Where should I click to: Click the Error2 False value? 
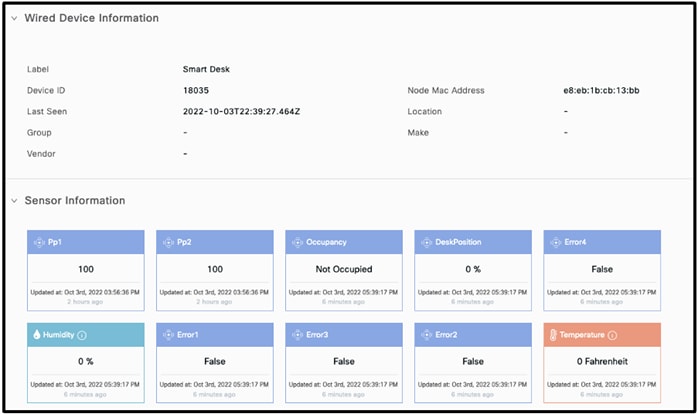[x=473, y=361]
